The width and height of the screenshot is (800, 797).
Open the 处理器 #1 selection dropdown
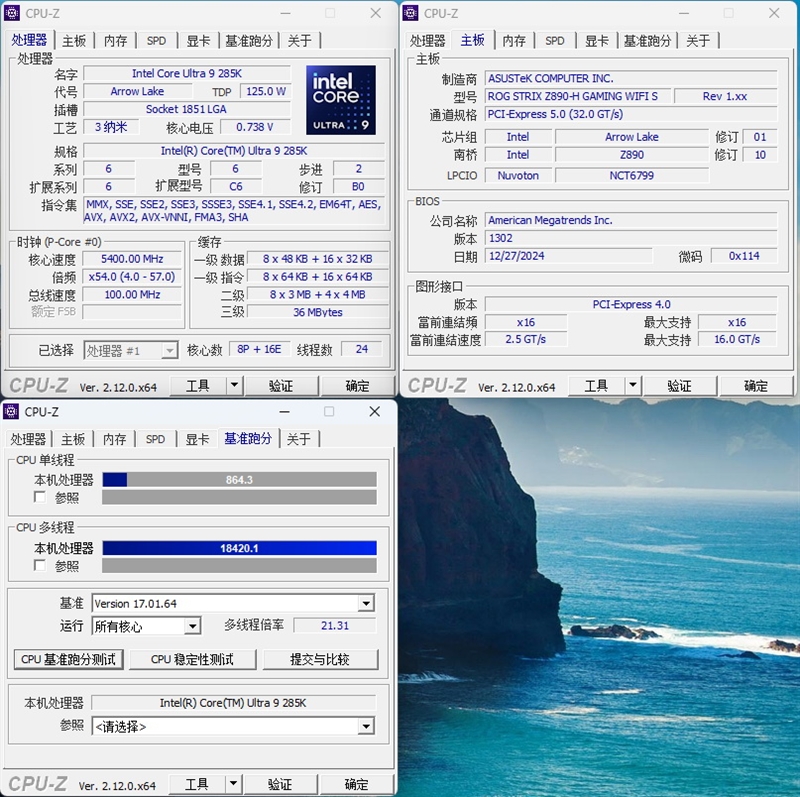coord(170,351)
